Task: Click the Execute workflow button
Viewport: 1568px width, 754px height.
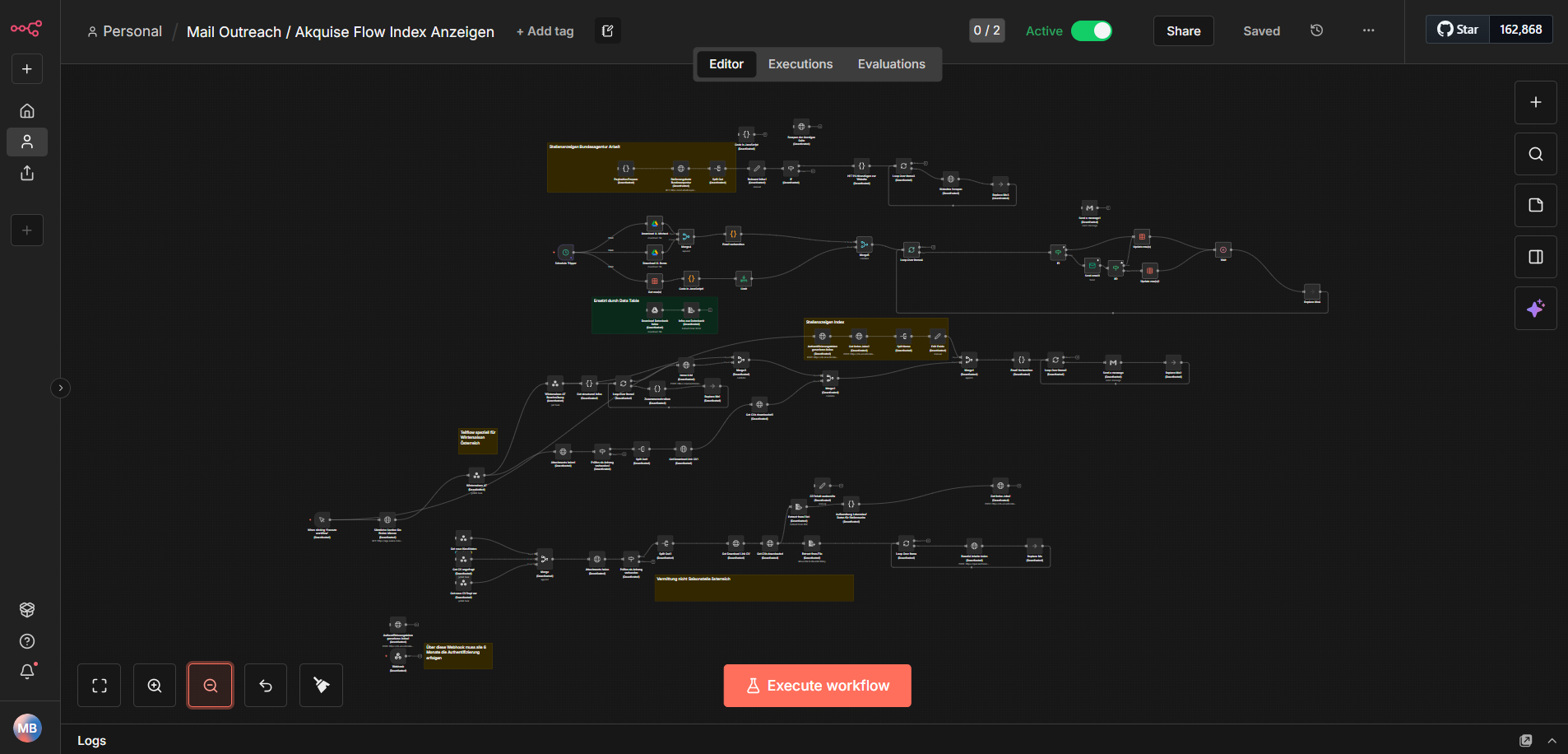Action: point(817,686)
